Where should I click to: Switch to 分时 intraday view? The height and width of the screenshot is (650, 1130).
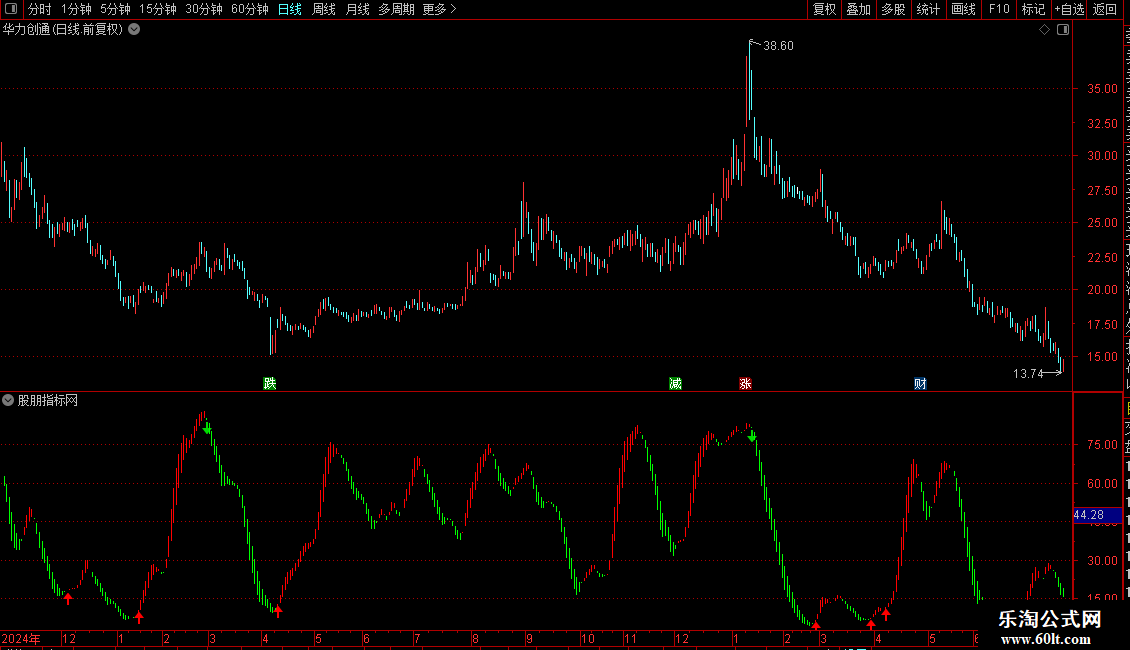[x=40, y=9]
